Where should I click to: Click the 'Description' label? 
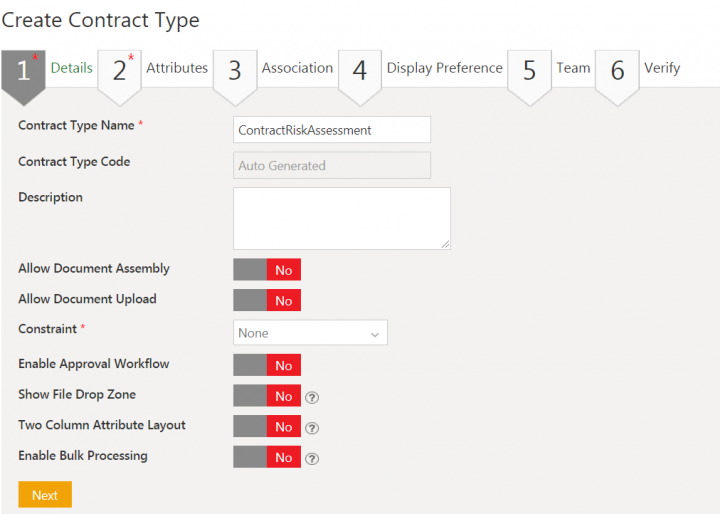tap(51, 198)
